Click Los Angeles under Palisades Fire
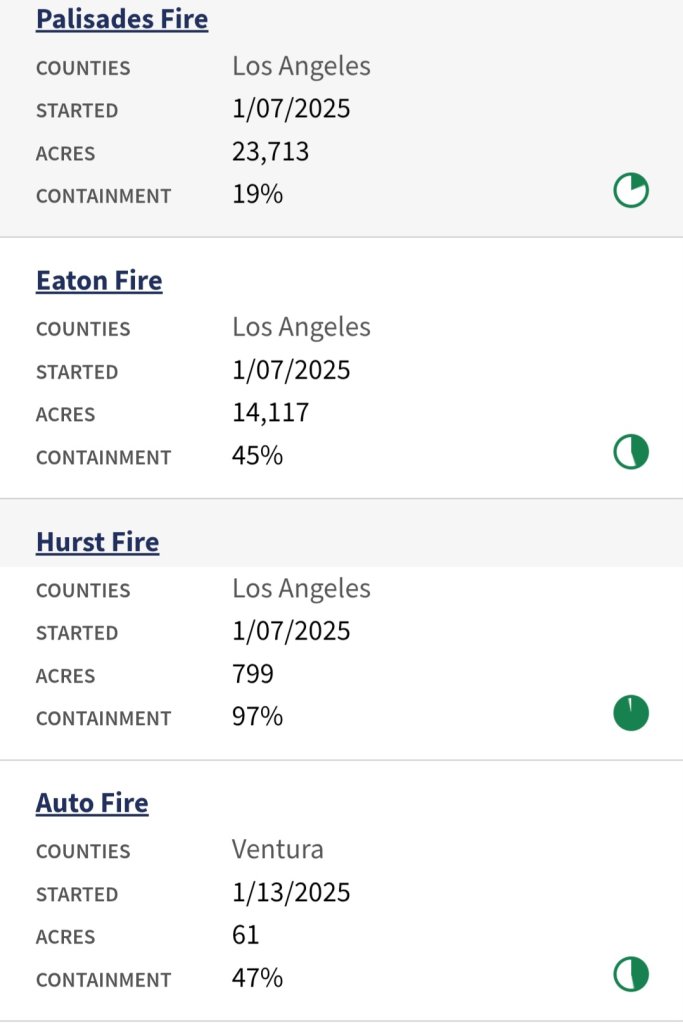 click(x=301, y=67)
